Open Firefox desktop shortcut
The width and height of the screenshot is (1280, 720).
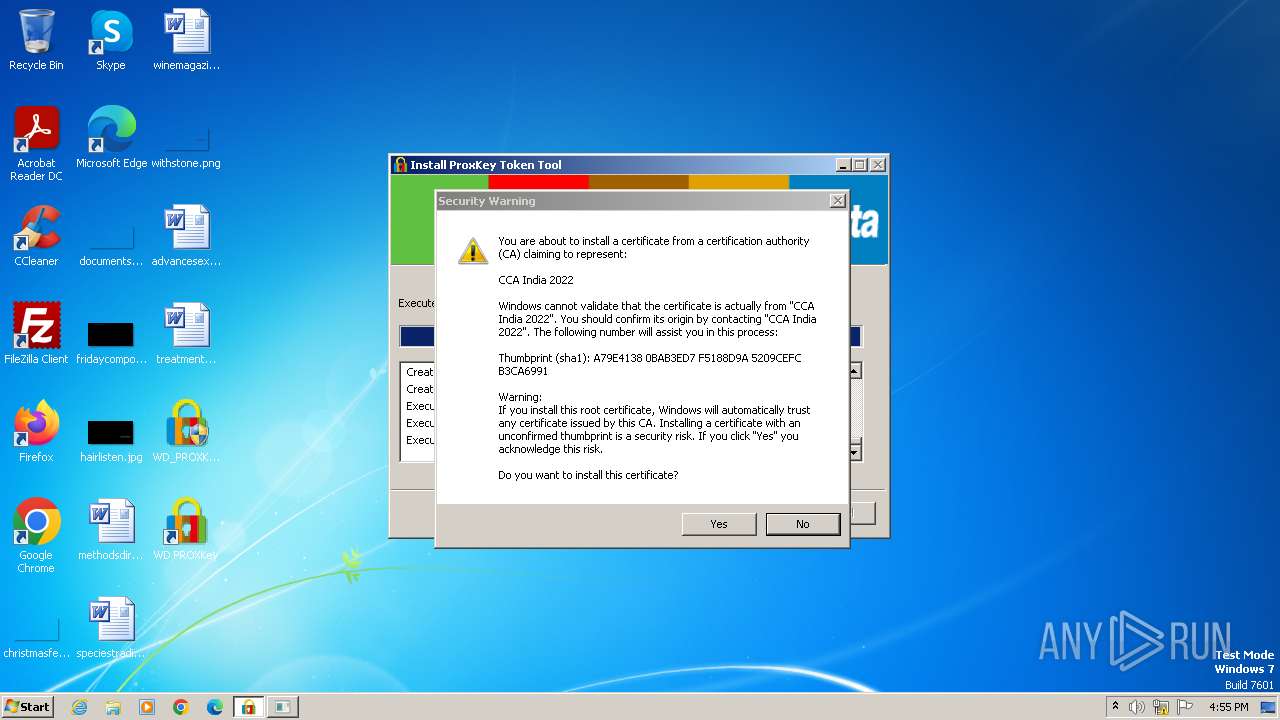click(x=36, y=431)
